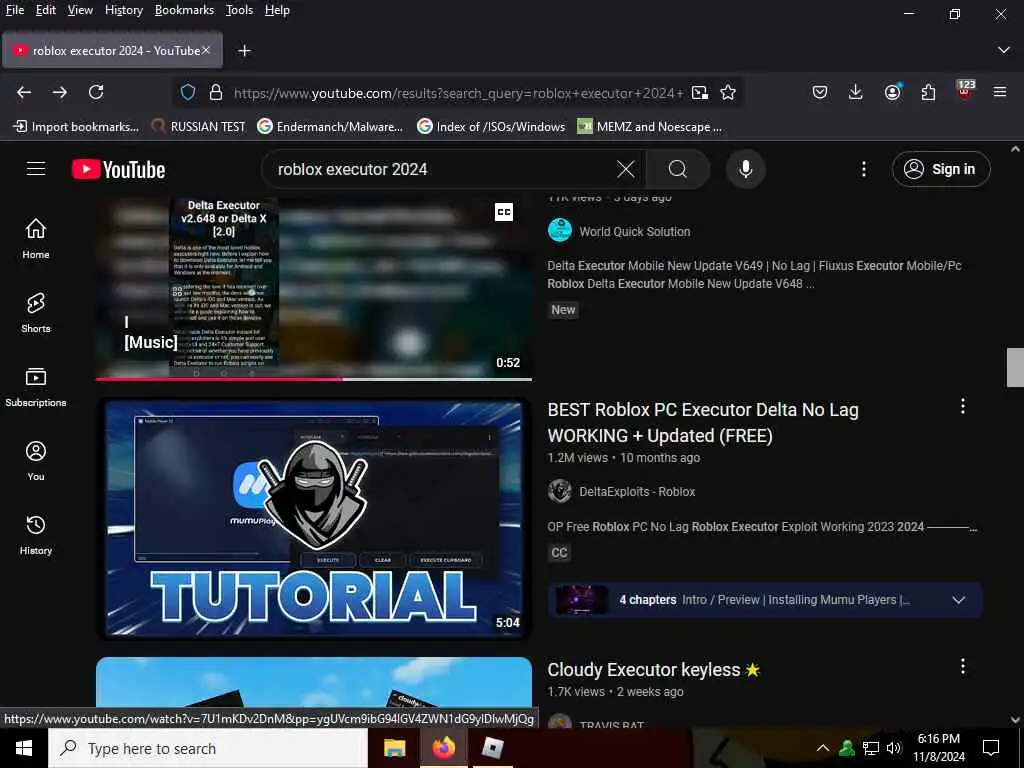The image size is (1024, 768).
Task: Open the extensions puzzle icon
Action: (x=928, y=92)
